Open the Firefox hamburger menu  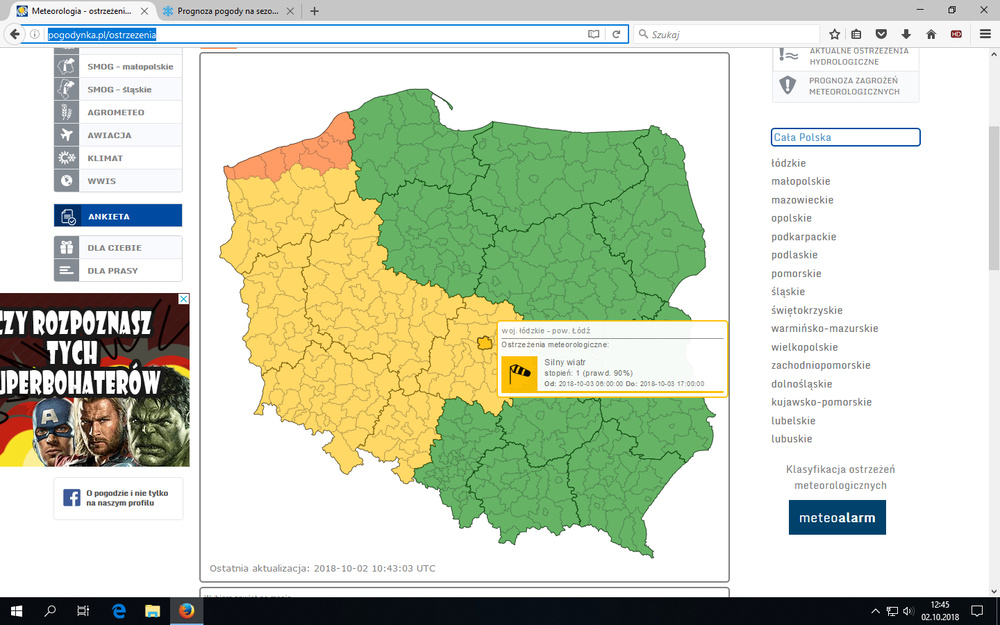click(985, 34)
